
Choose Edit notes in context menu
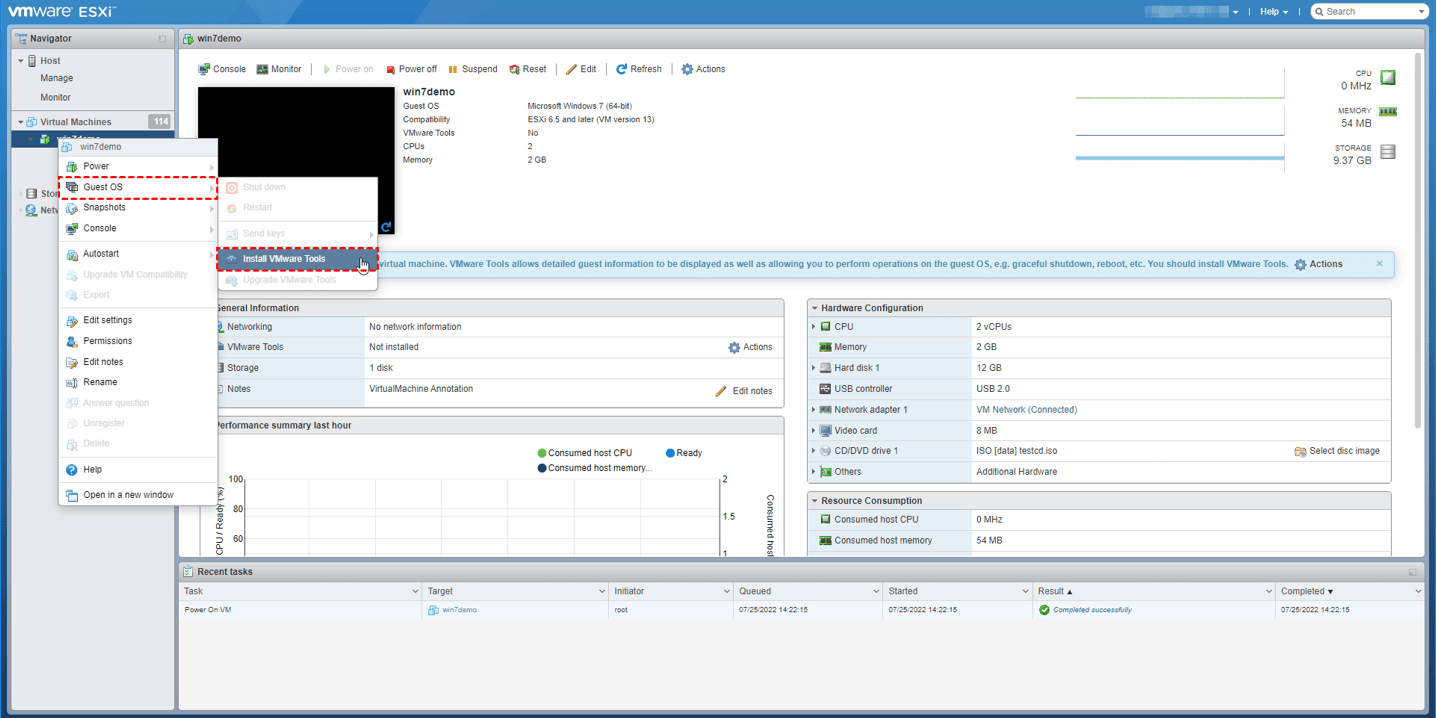coord(138,362)
